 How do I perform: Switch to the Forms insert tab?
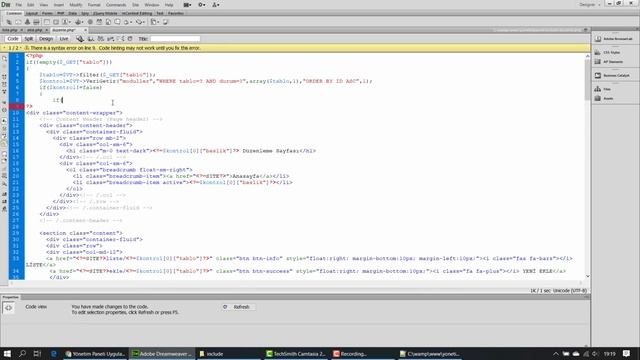point(47,13)
